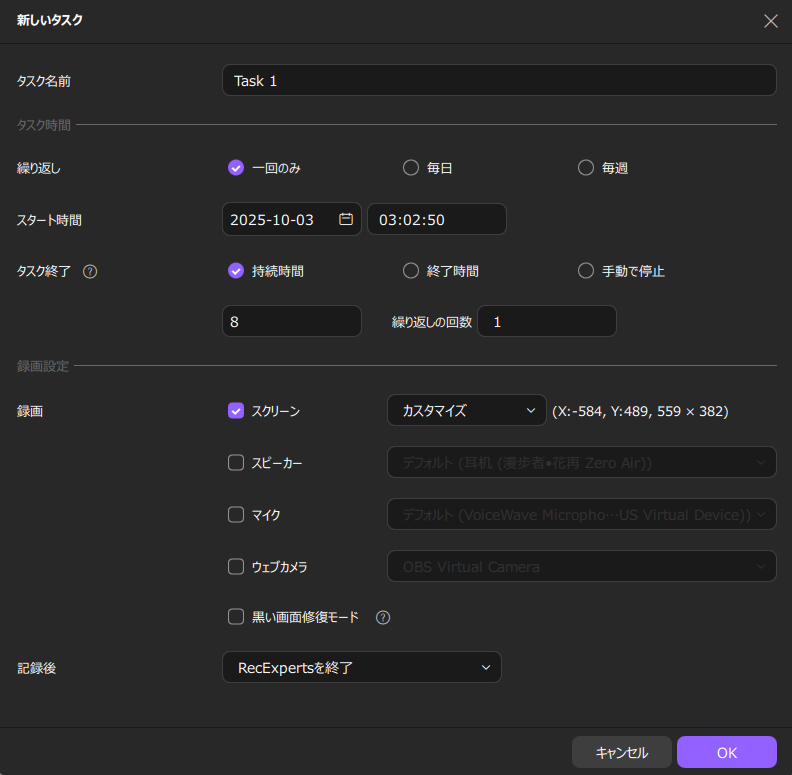Click the start time field 03:02:50

[x=436, y=219]
